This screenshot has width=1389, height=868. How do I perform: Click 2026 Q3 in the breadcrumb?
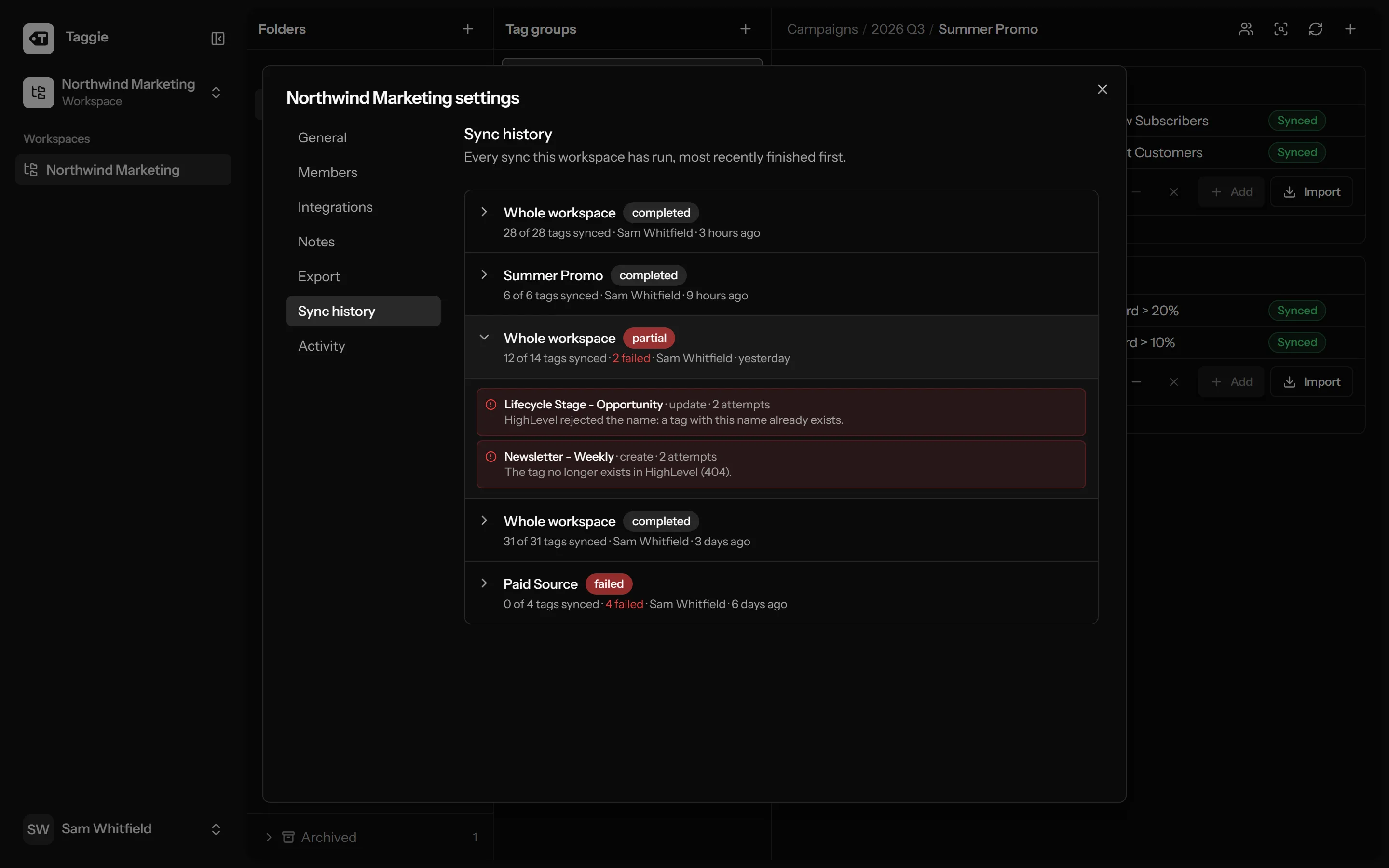(x=898, y=29)
